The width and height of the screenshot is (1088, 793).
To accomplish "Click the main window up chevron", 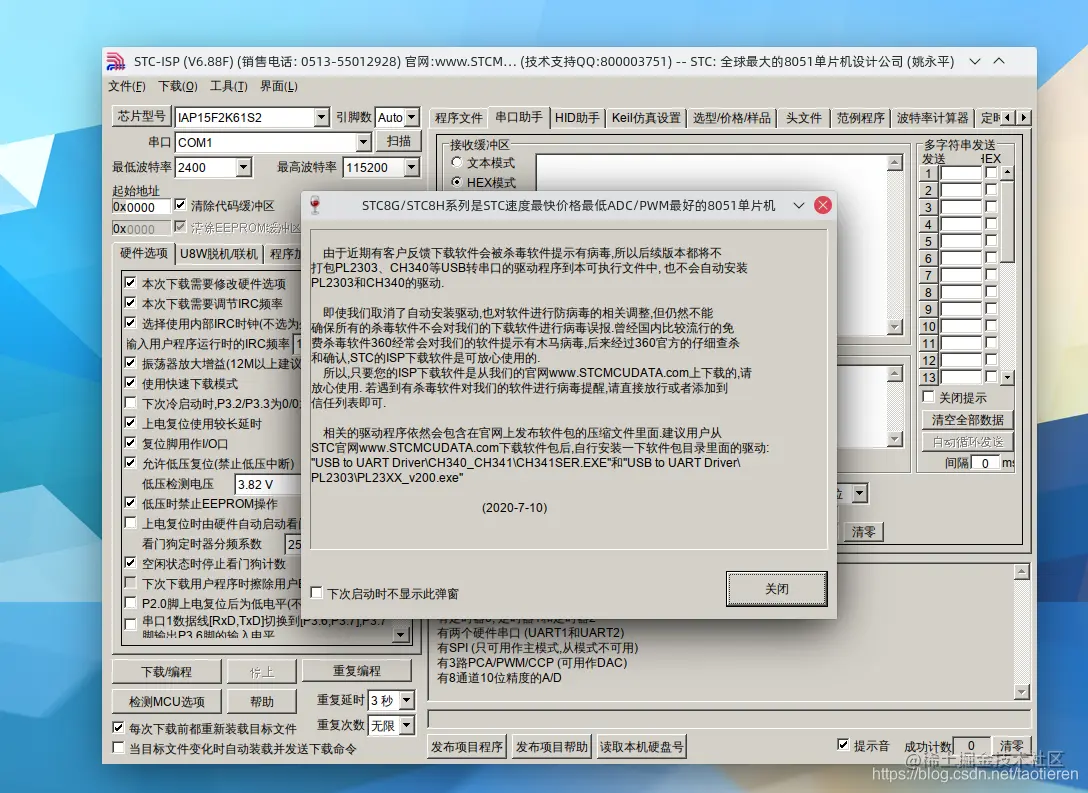I will click(x=999, y=61).
